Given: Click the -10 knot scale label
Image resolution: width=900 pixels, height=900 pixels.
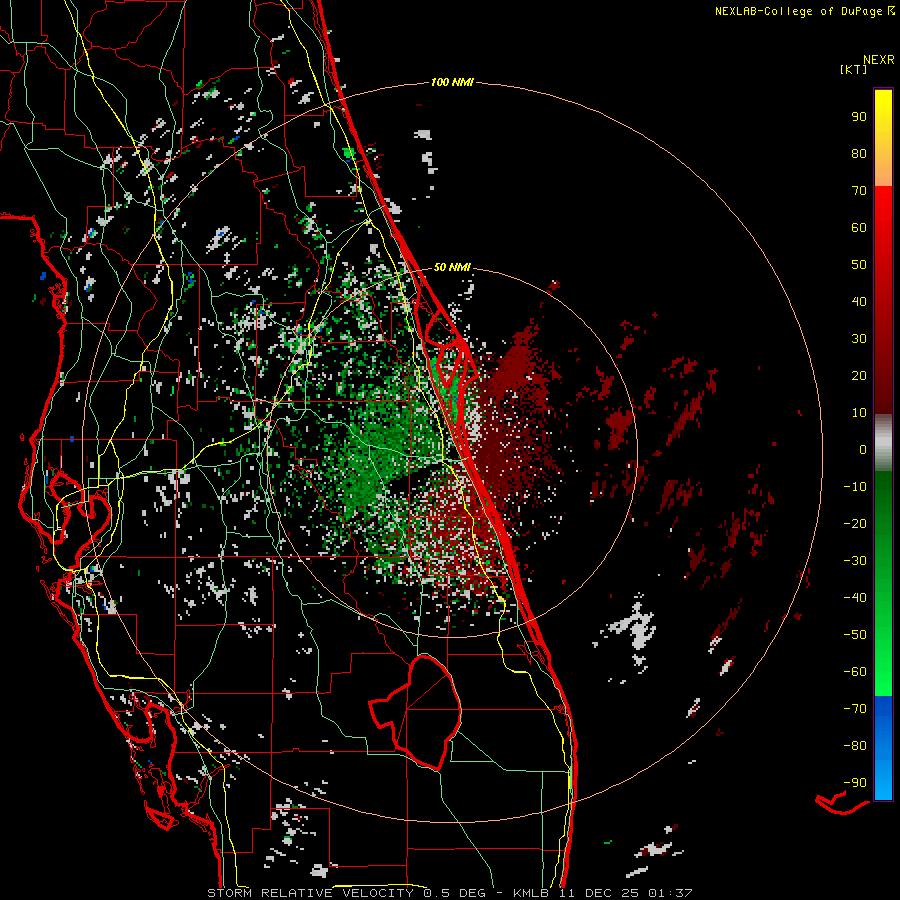Looking at the screenshot, I should 855,487.
